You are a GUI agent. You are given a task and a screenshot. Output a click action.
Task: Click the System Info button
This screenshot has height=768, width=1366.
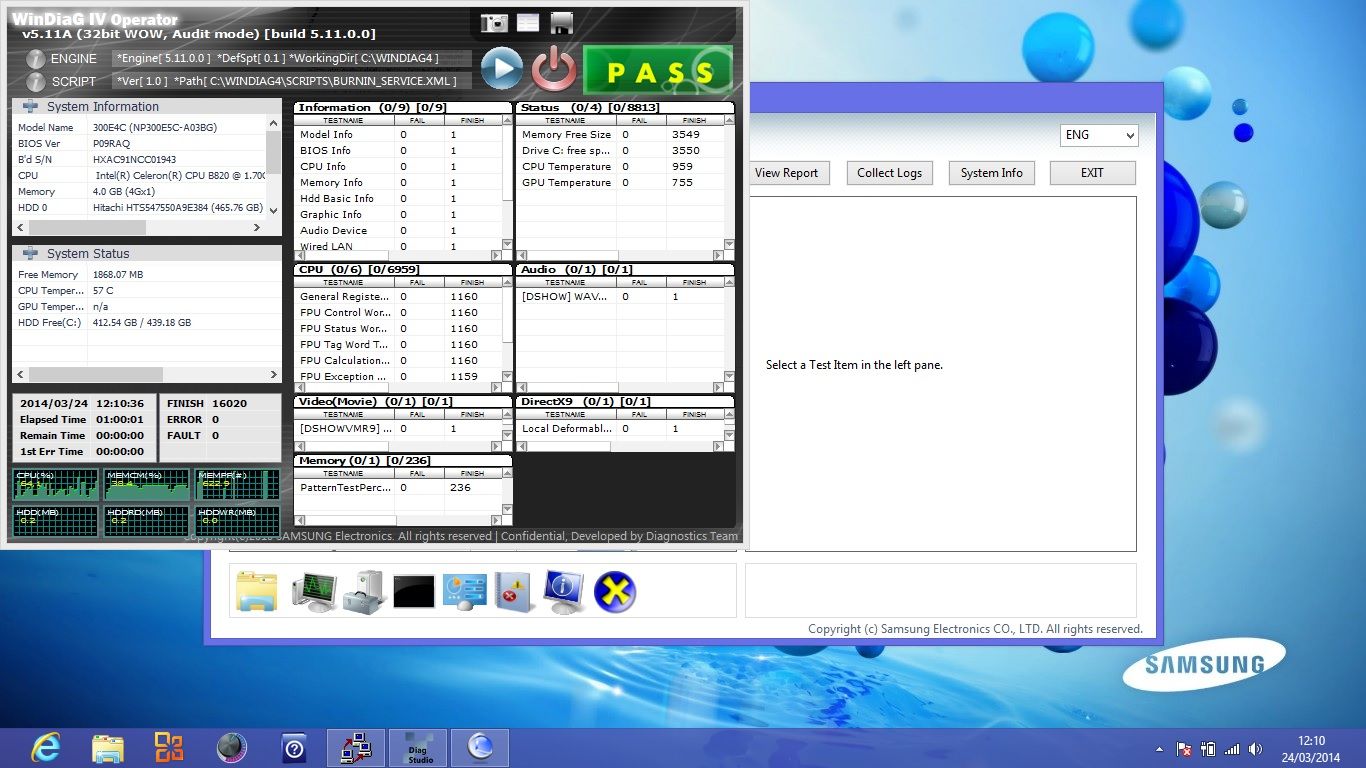992,173
